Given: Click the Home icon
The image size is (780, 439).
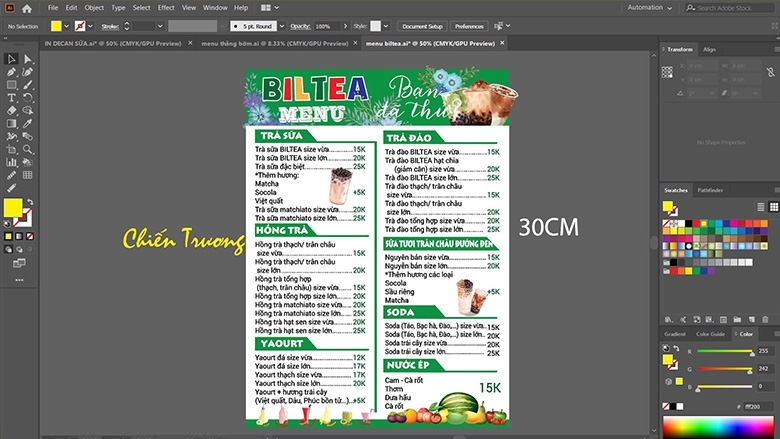Looking at the screenshot, I should (x=27, y=8).
